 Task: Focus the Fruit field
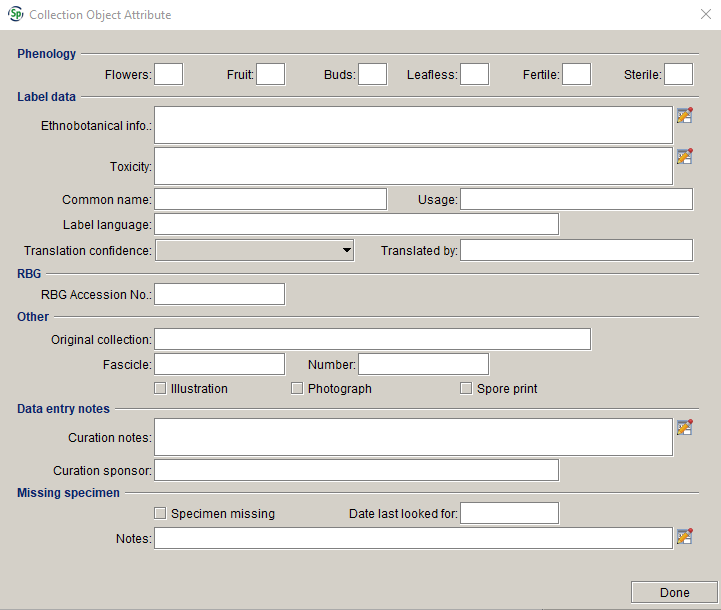[x=270, y=74]
